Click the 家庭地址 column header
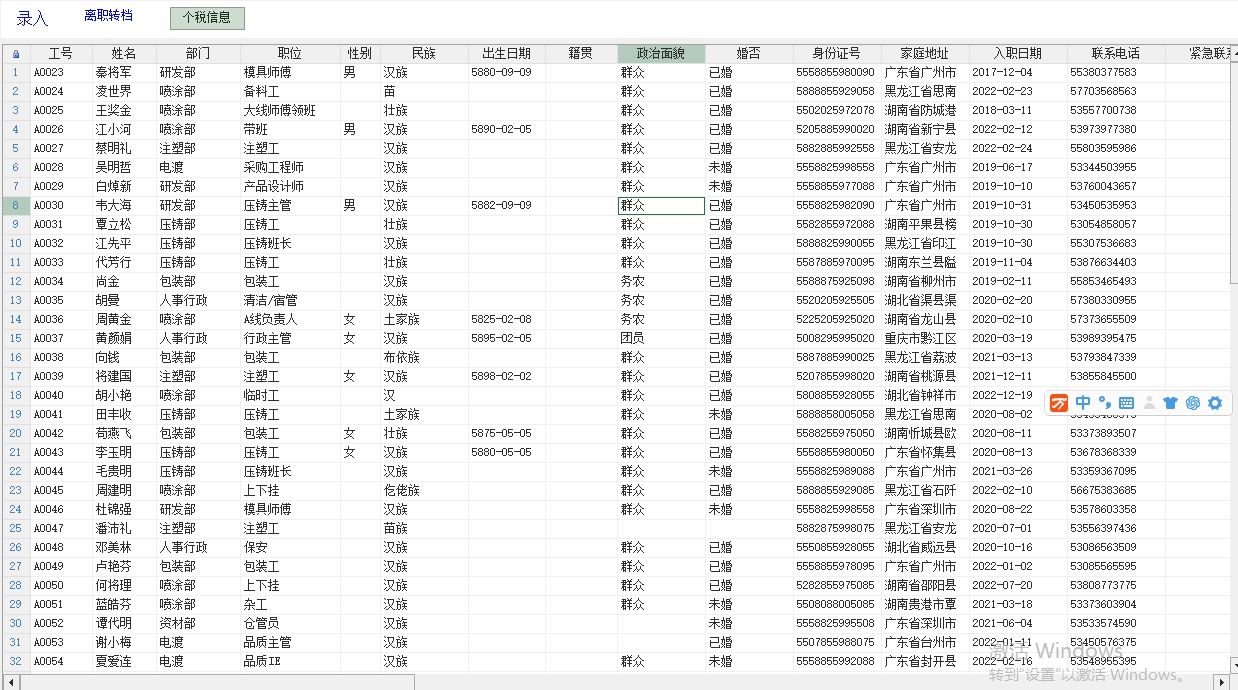 tap(925, 54)
